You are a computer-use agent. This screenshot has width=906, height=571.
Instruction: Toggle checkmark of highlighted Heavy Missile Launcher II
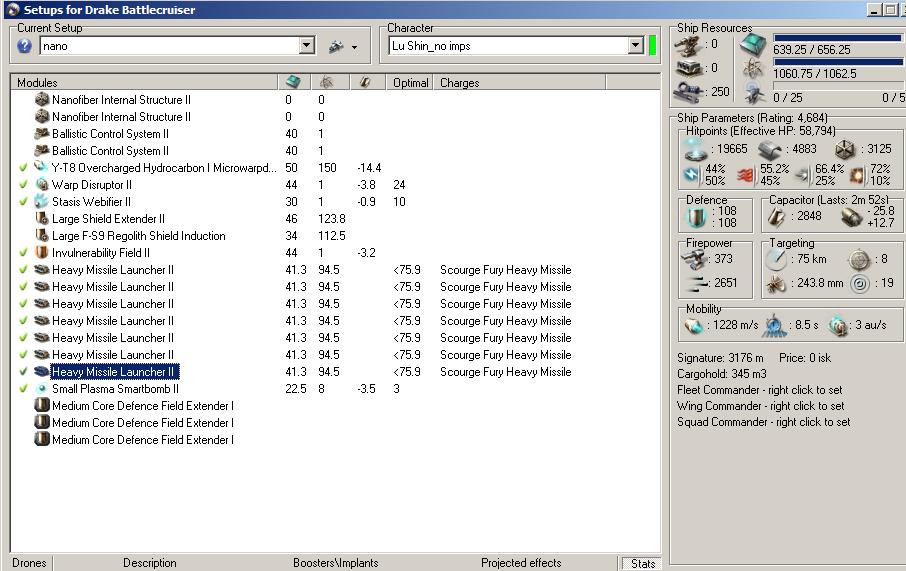coord(23,372)
